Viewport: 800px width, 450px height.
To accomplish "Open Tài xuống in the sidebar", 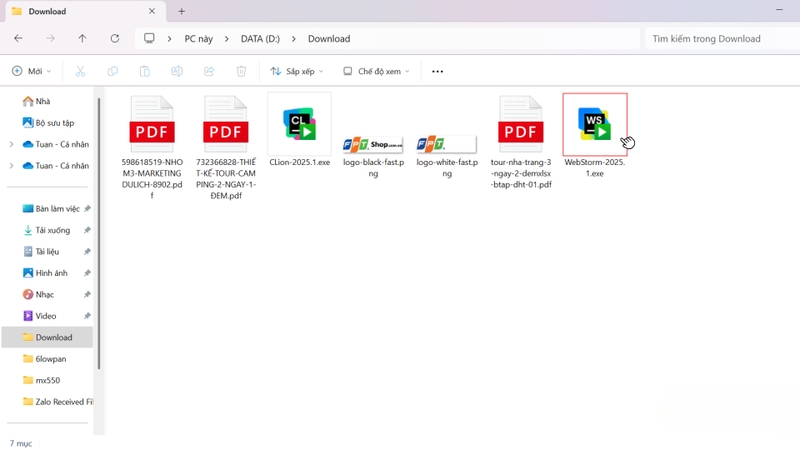I will [52, 230].
